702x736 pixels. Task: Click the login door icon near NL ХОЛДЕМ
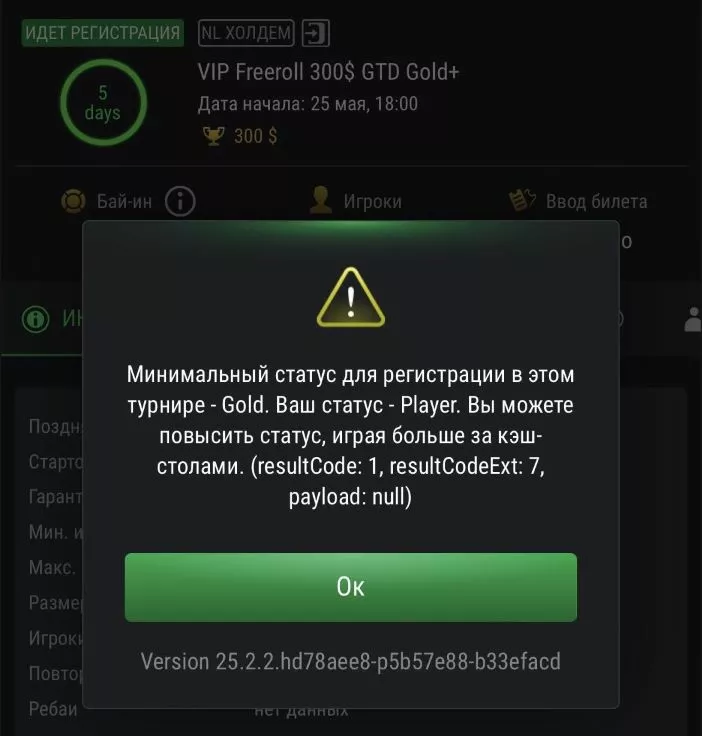pyautogui.click(x=315, y=33)
